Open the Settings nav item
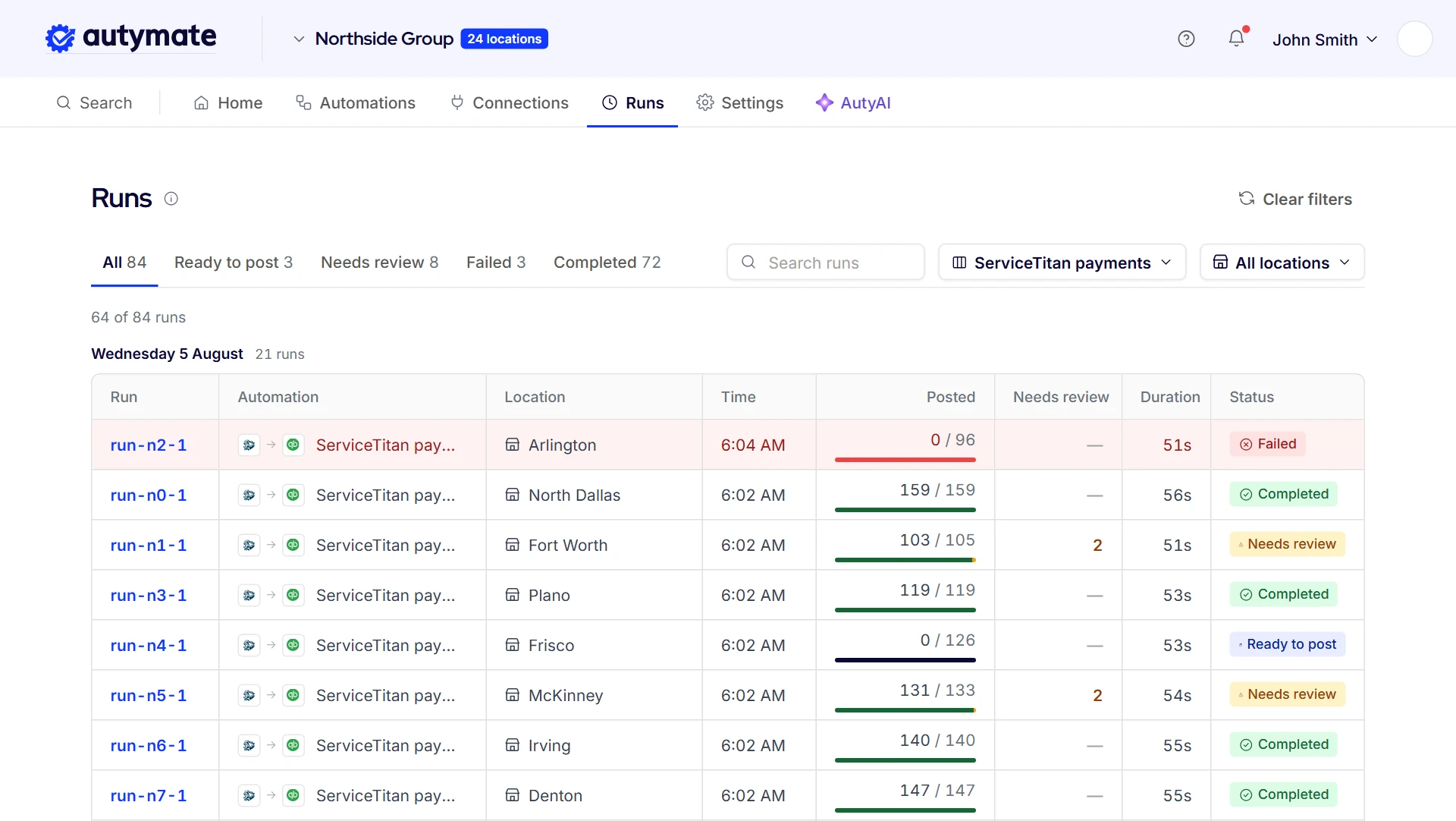 (x=739, y=102)
